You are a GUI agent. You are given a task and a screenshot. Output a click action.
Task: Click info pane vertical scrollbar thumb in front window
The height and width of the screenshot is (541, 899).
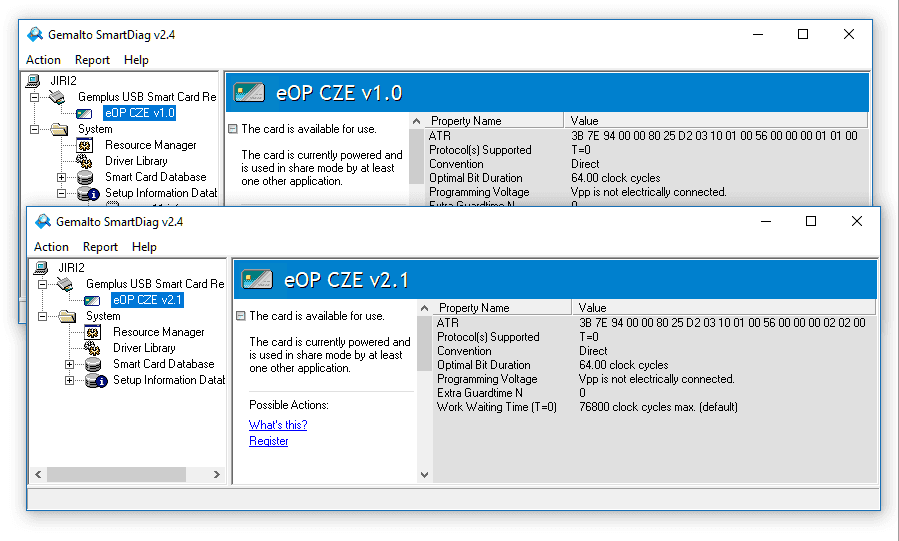[424, 343]
